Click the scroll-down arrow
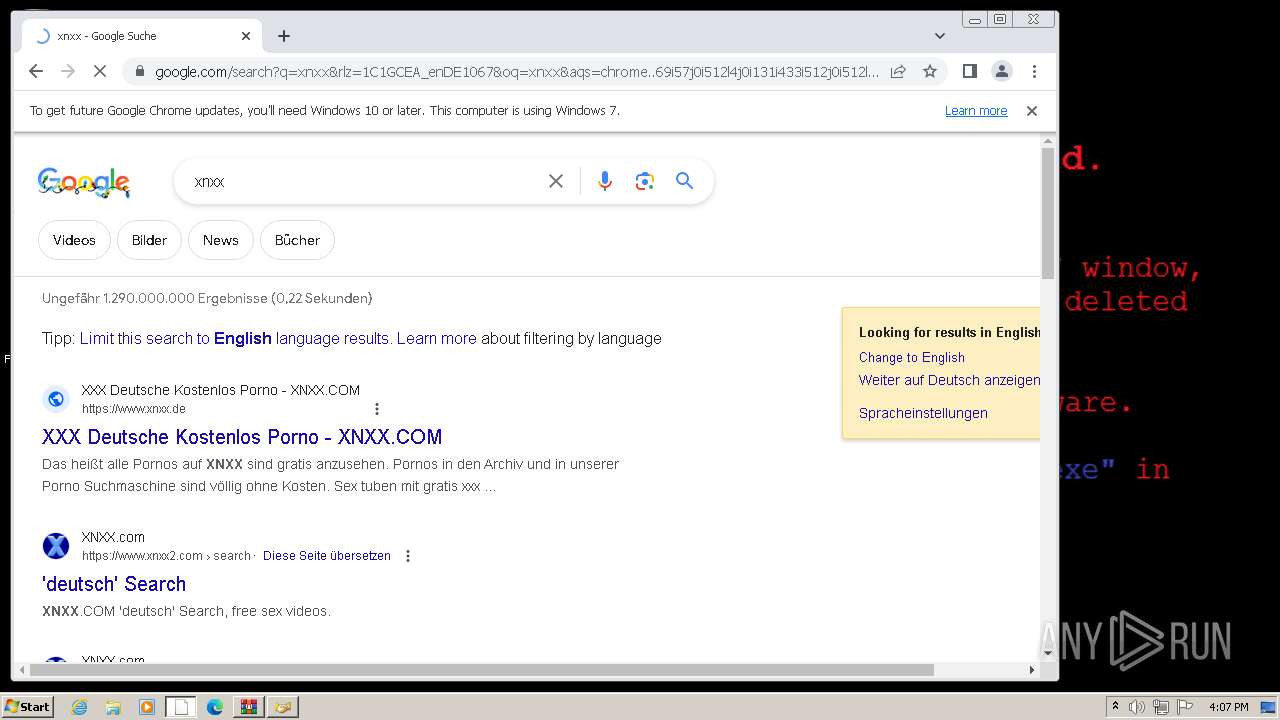 click(x=1048, y=653)
